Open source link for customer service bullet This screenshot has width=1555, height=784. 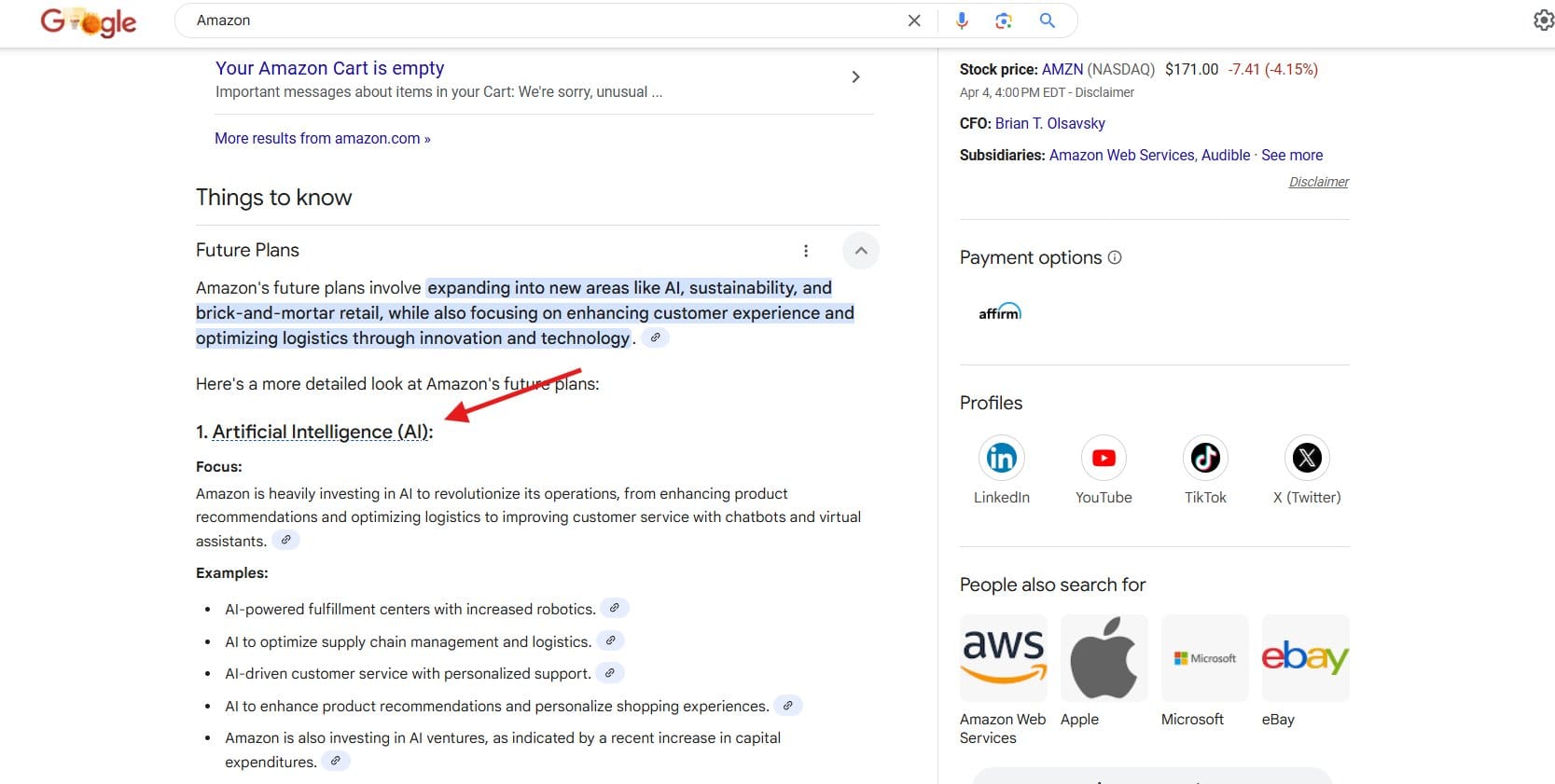pyautogui.click(x=610, y=673)
